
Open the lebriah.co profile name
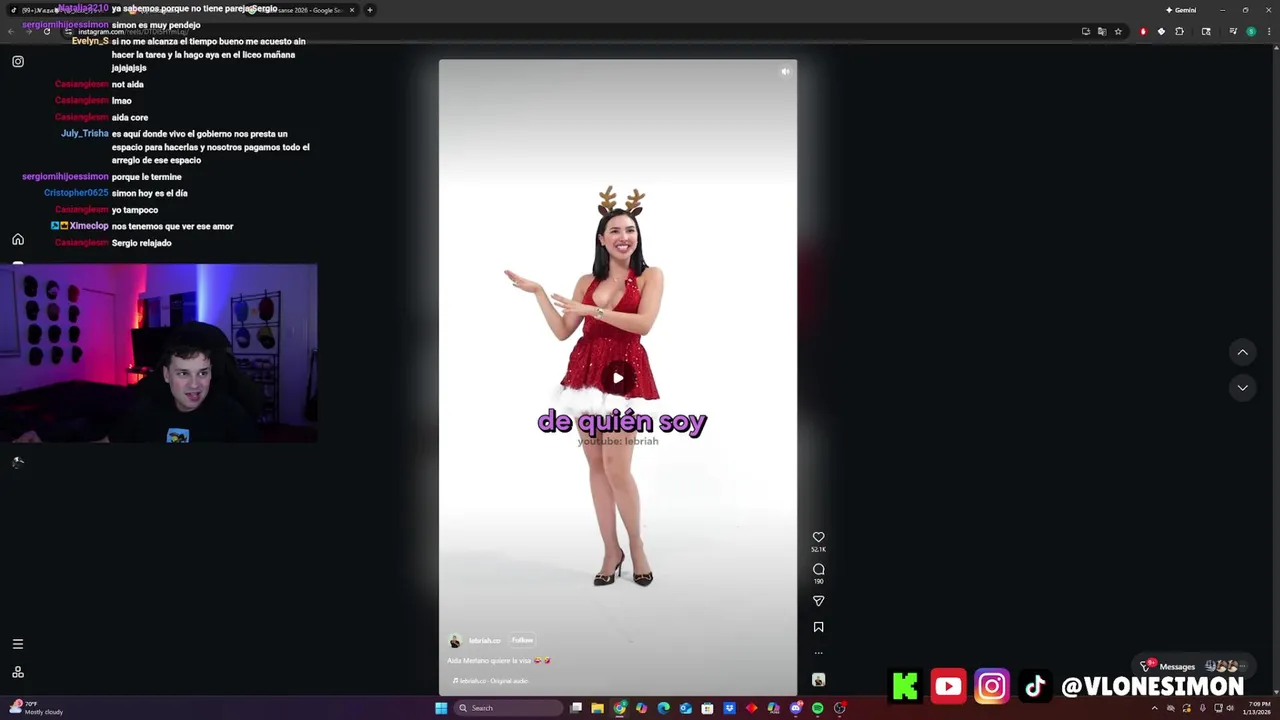coord(484,641)
